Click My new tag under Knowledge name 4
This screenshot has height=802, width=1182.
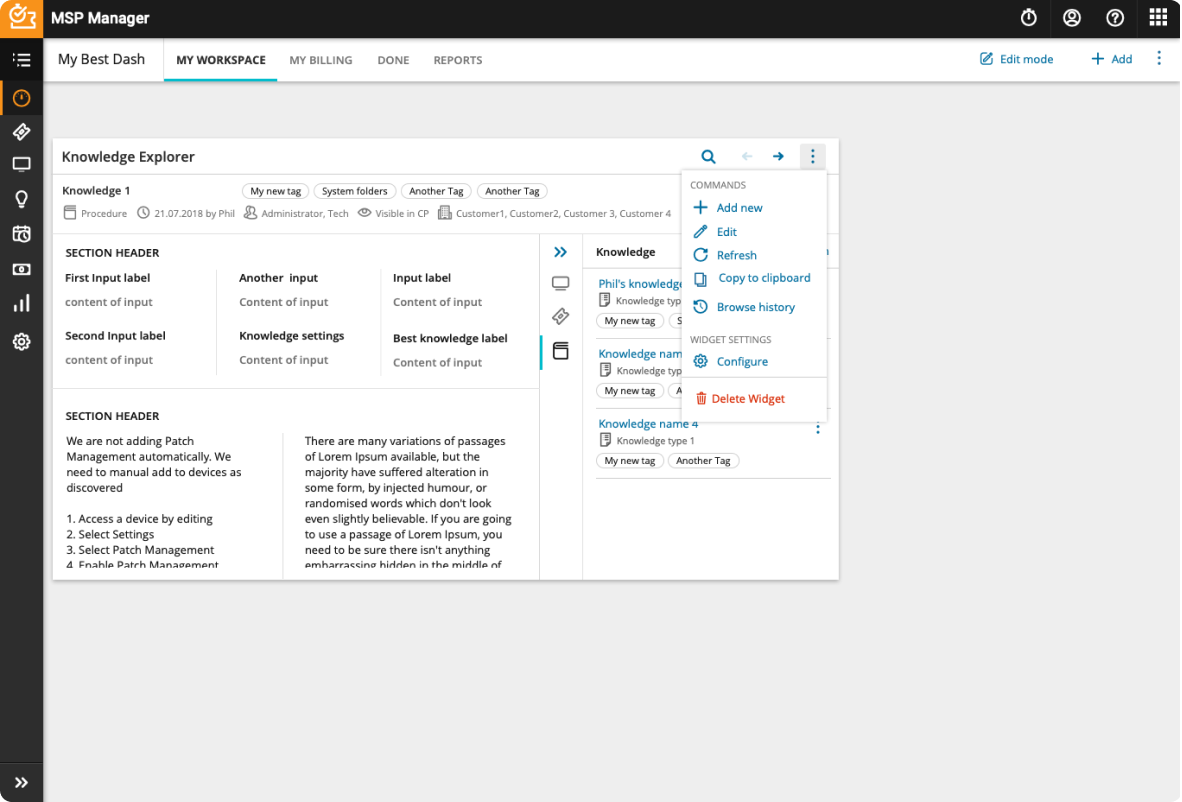point(629,461)
